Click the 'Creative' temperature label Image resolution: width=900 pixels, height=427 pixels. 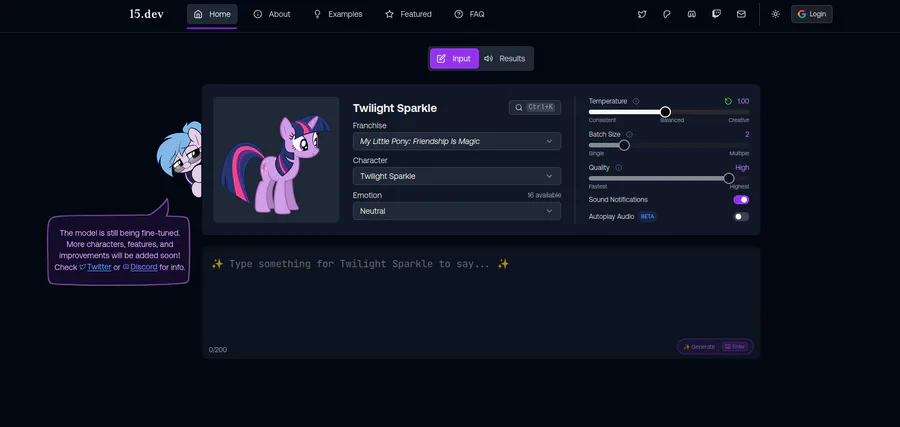coord(739,121)
